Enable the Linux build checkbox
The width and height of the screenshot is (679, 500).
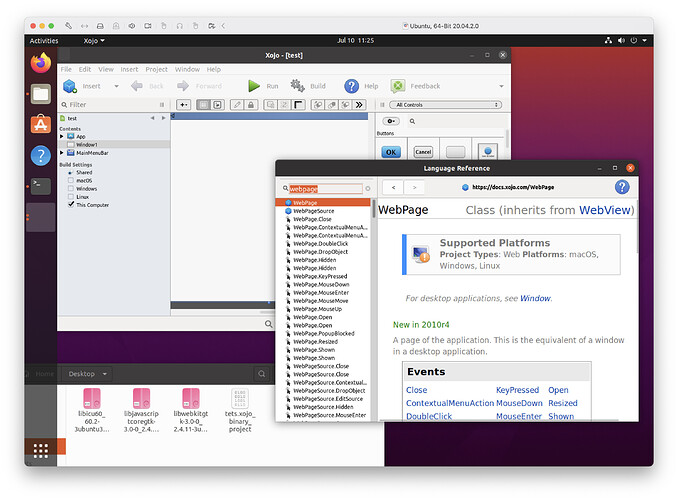[71, 197]
